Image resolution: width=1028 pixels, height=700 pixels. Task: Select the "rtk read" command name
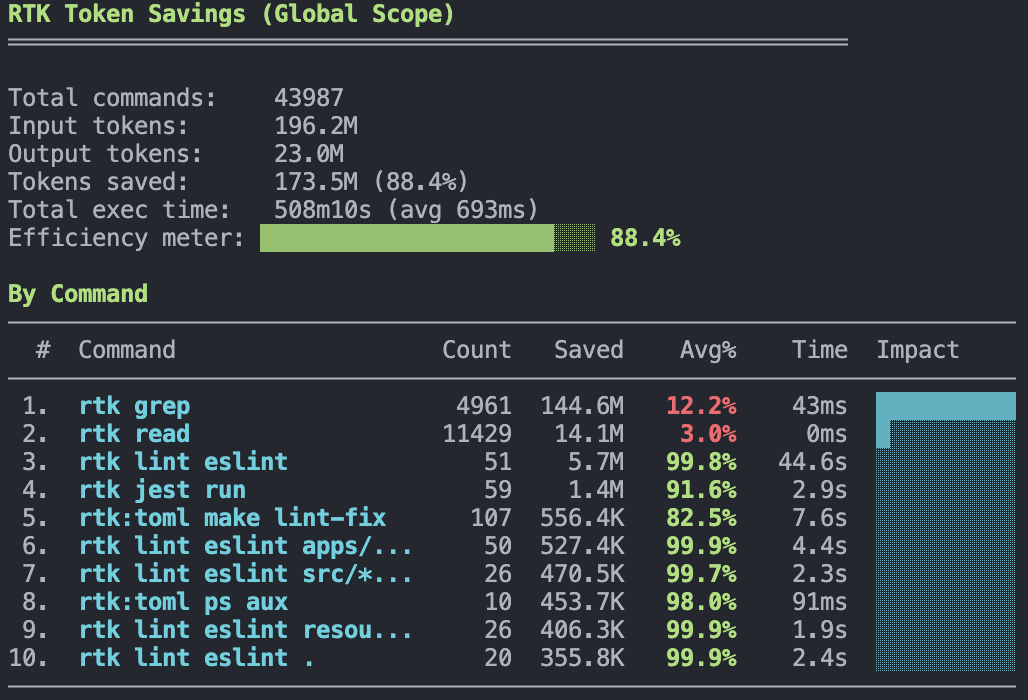click(x=134, y=434)
